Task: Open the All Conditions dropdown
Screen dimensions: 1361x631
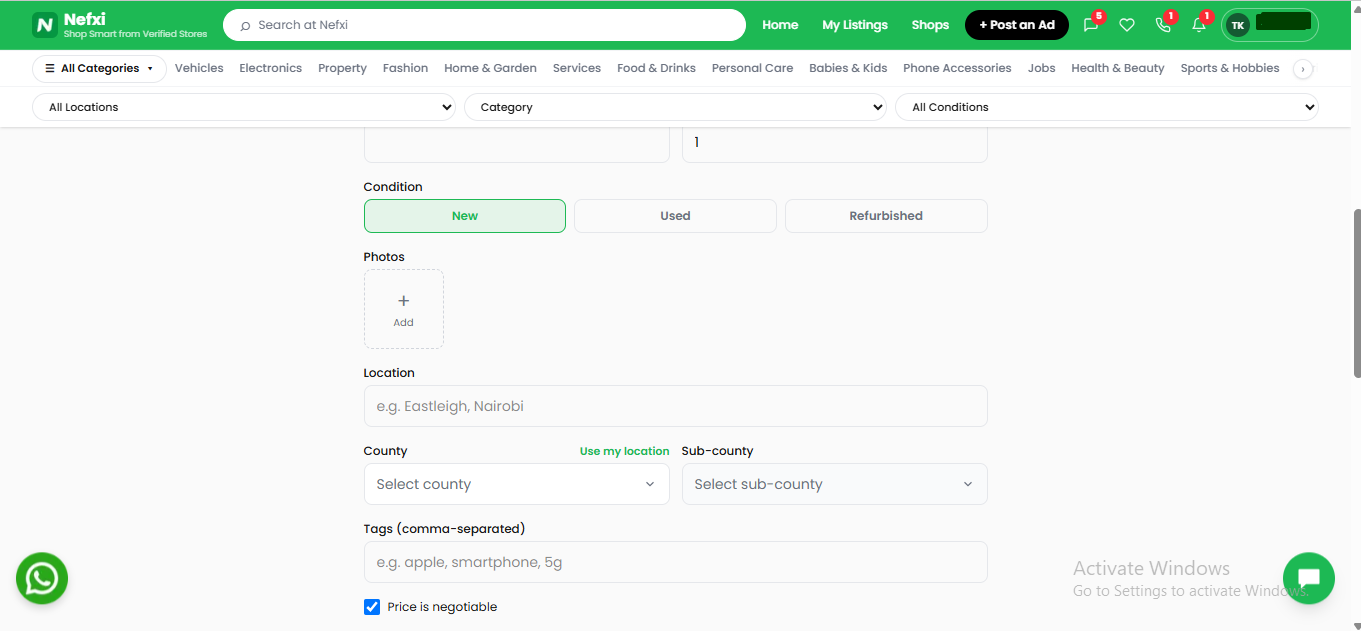Action: [1107, 107]
